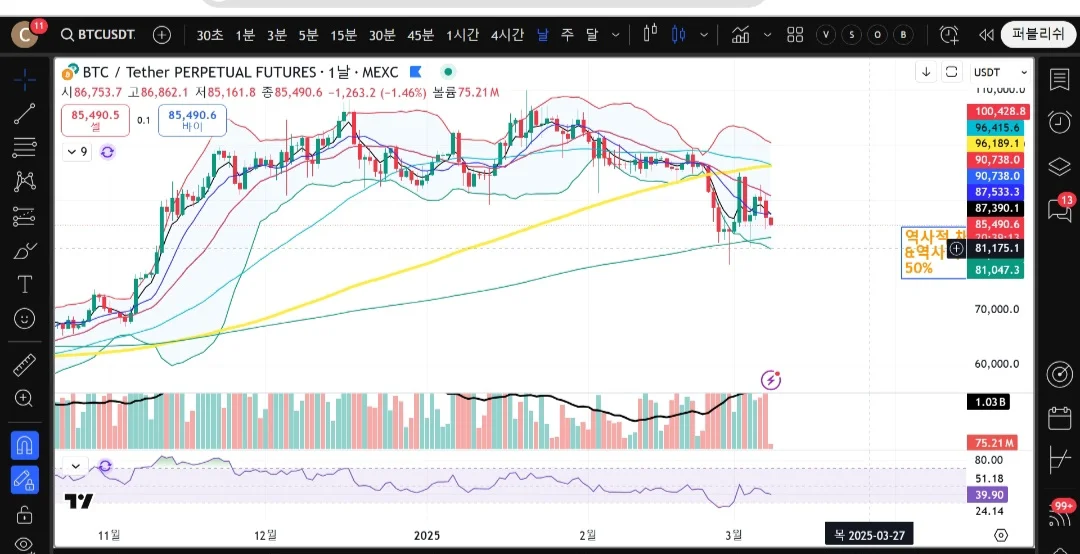The height and width of the screenshot is (554, 1080).
Task: Open the USDT currency dropdown
Action: [1000, 72]
